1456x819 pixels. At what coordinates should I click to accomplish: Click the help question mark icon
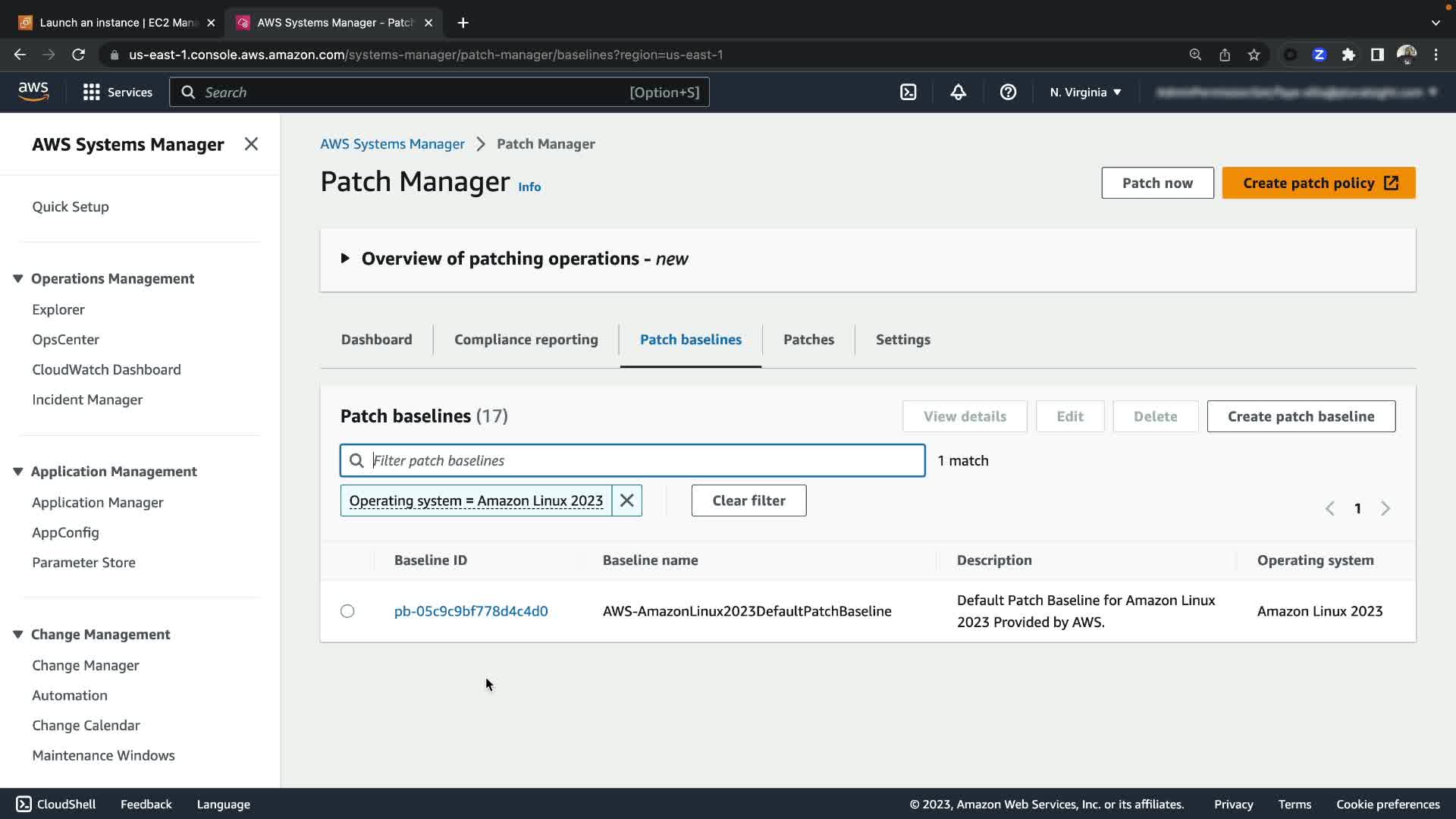coord(1008,92)
